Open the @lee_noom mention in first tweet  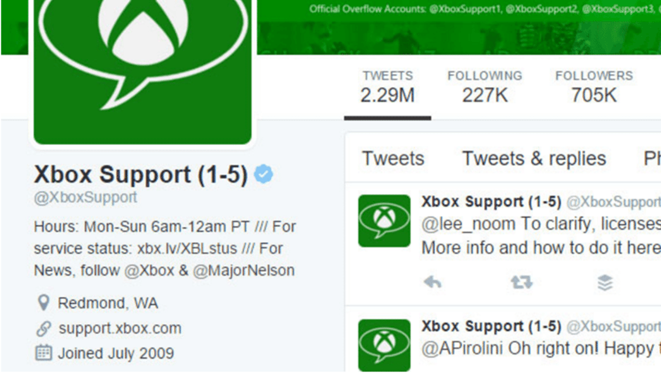point(468,224)
